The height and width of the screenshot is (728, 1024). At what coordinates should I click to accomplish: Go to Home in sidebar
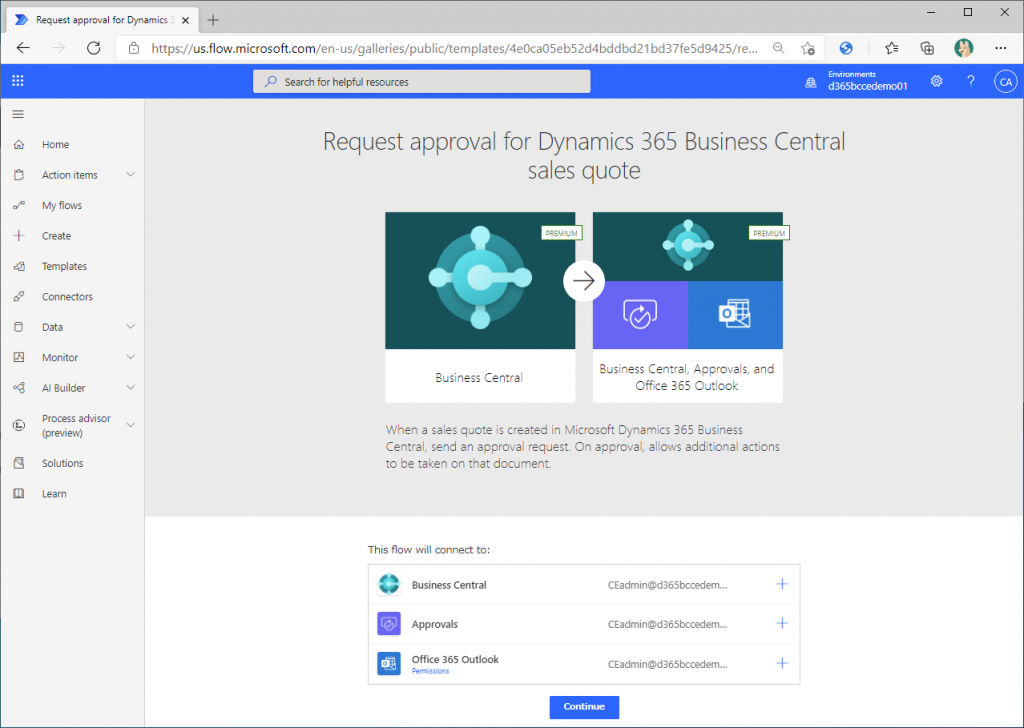(56, 144)
